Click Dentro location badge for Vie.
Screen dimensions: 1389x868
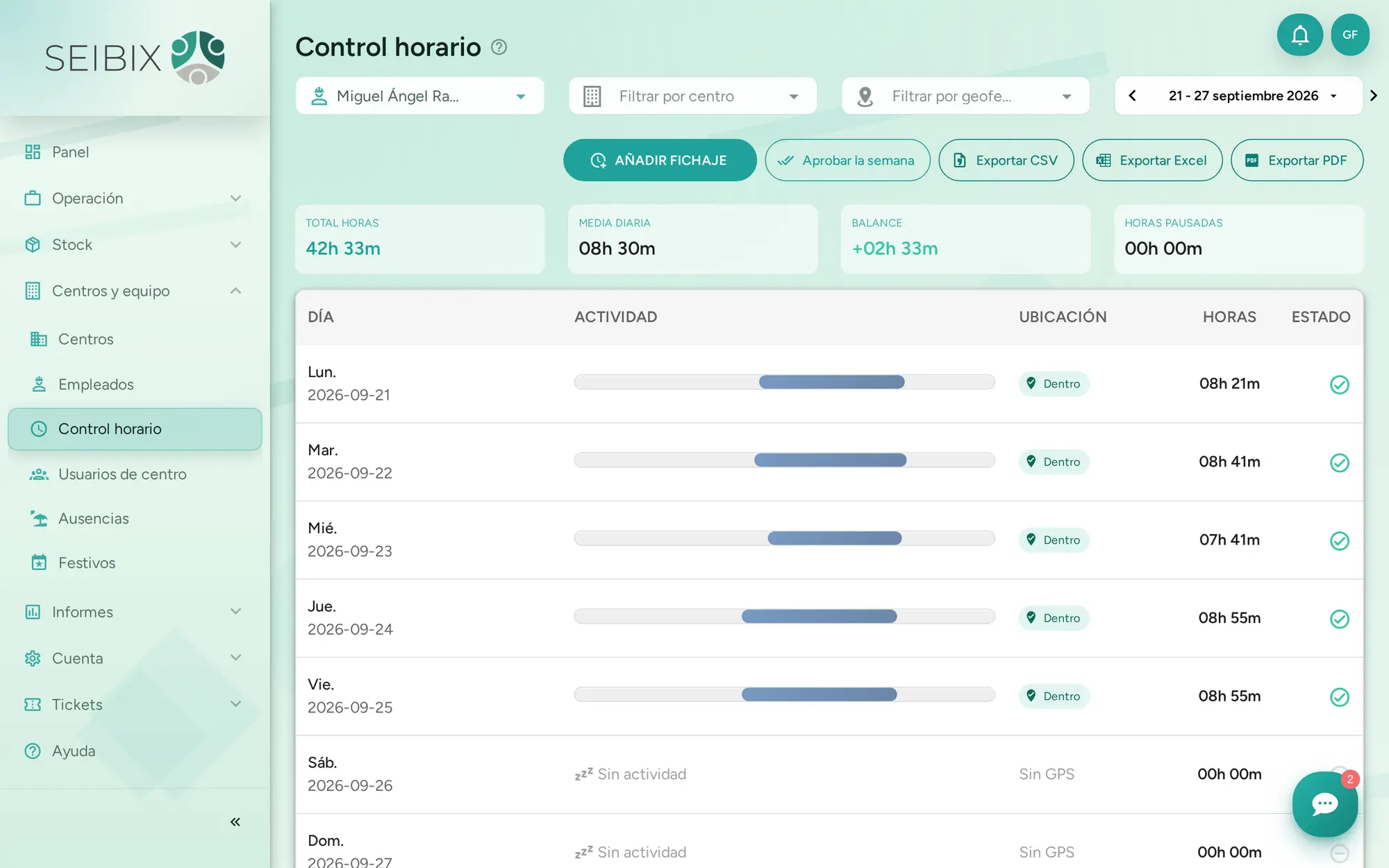coord(1054,696)
